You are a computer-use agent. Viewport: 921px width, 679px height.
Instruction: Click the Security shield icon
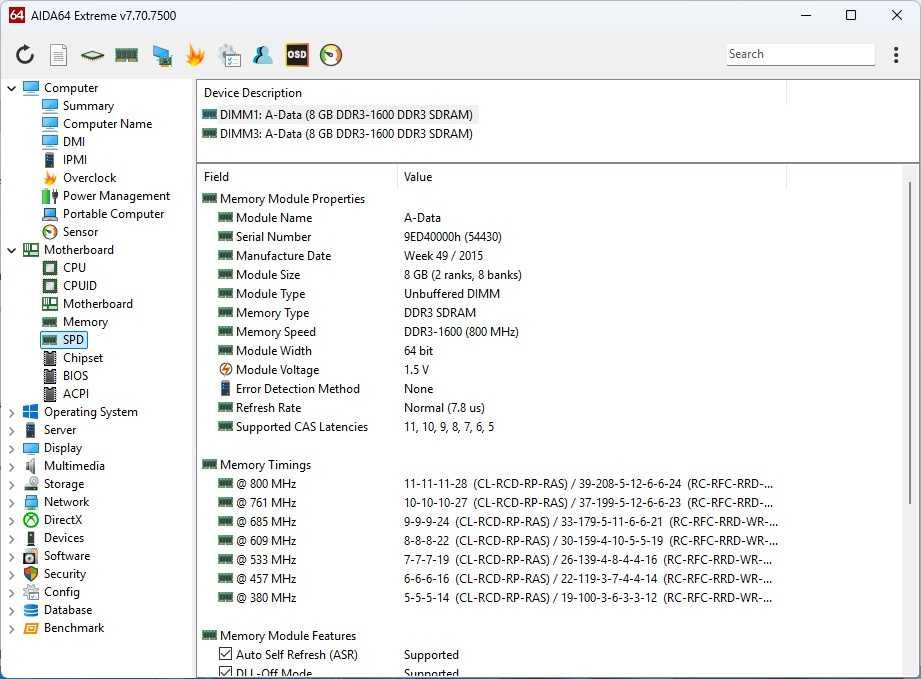[x=31, y=574]
